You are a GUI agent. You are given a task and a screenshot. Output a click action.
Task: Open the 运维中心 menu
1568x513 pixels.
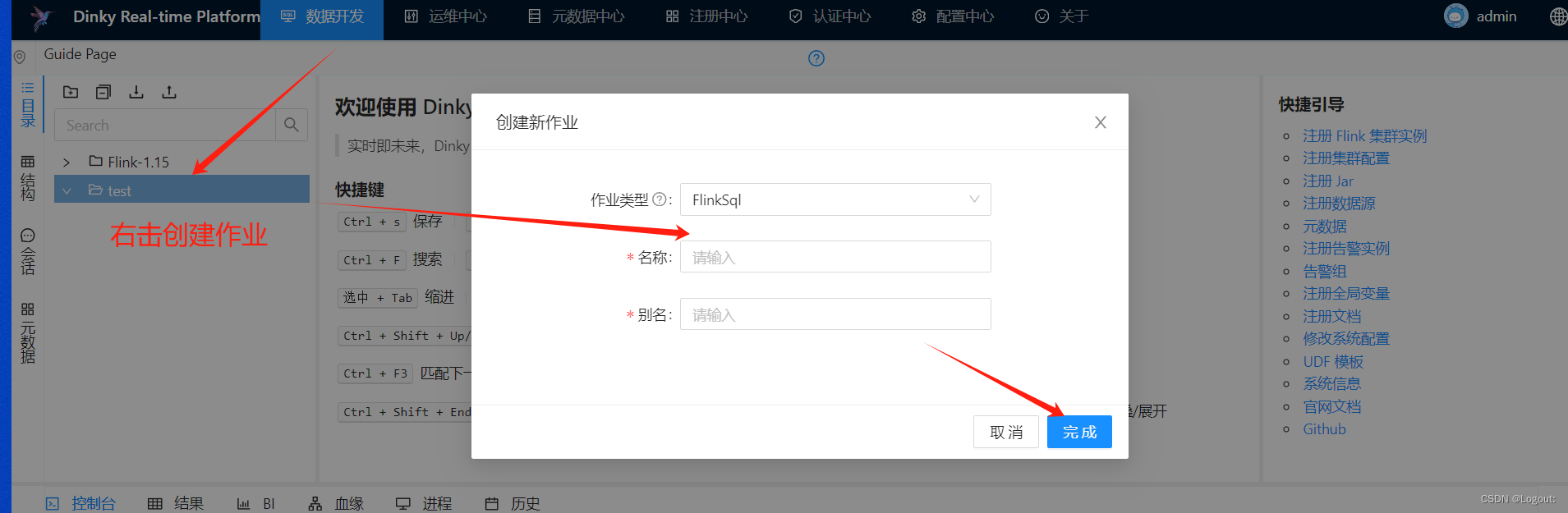pyautogui.click(x=446, y=16)
